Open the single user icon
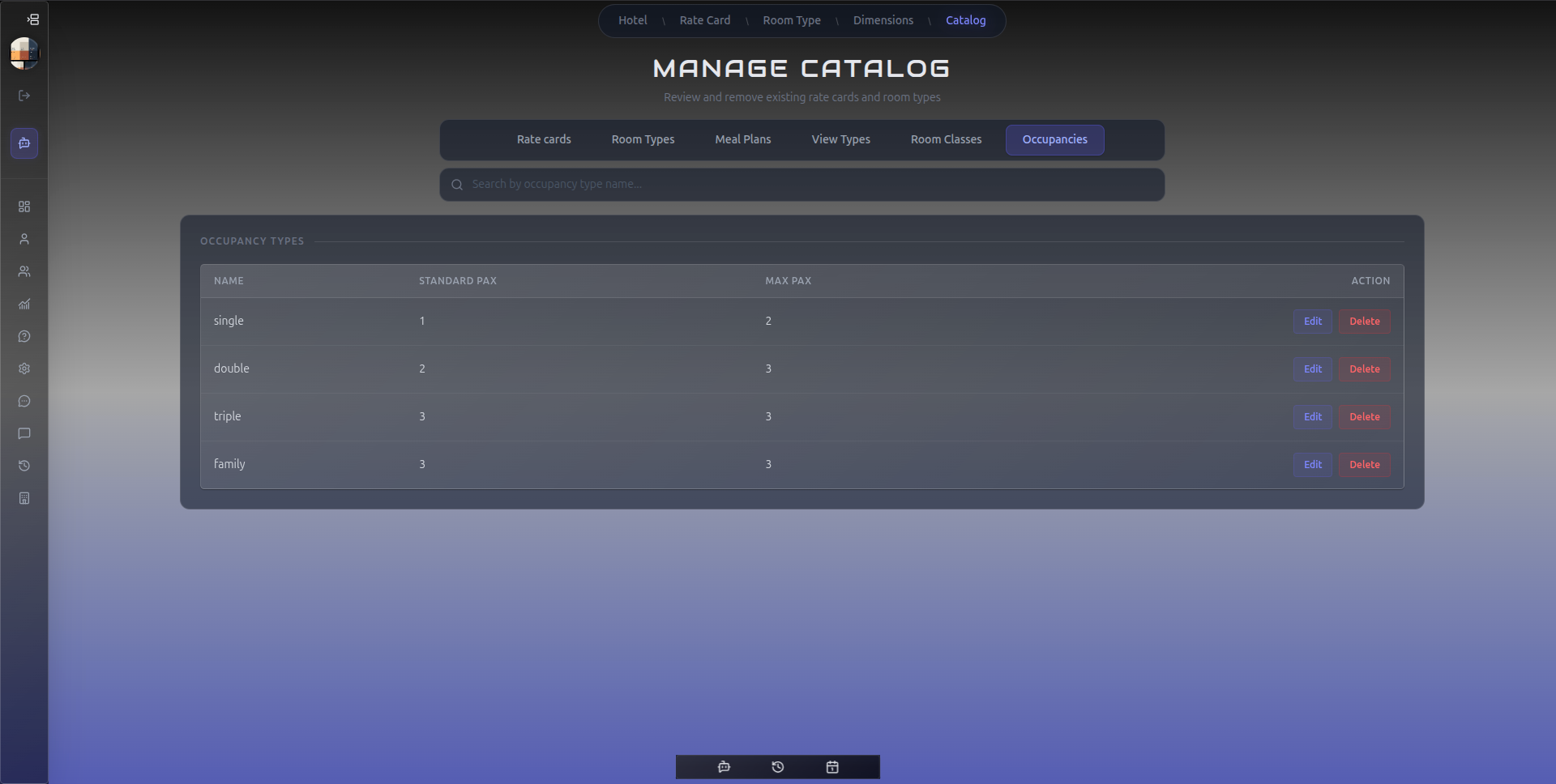 [x=24, y=239]
